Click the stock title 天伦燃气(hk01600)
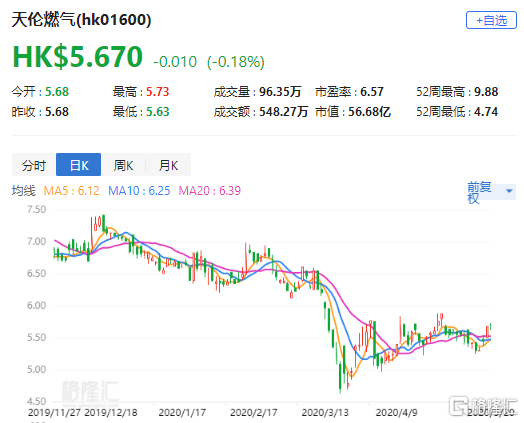 click(x=82, y=20)
